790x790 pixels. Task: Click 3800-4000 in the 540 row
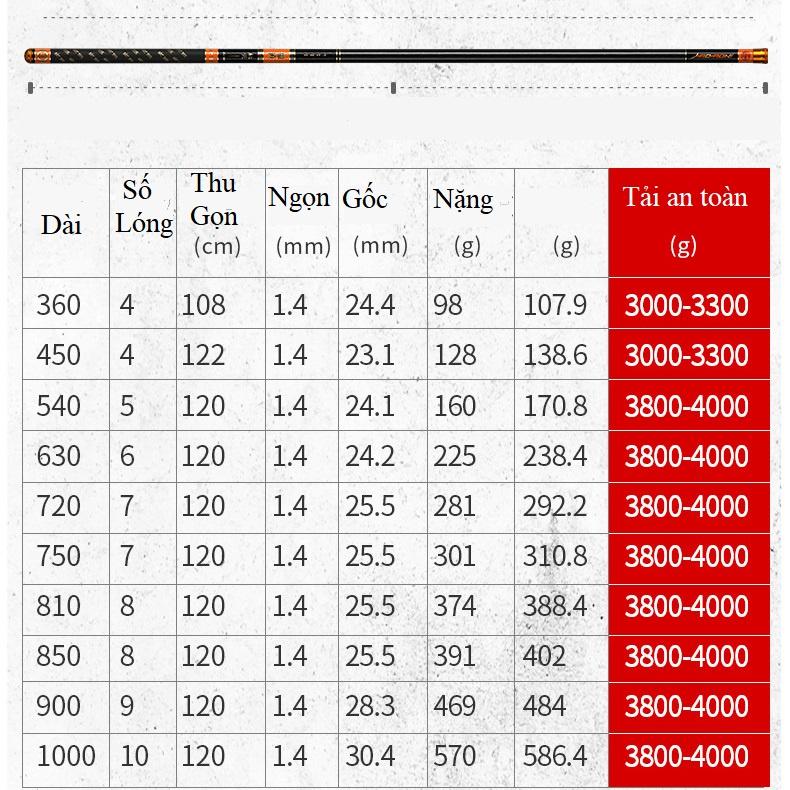687,406
